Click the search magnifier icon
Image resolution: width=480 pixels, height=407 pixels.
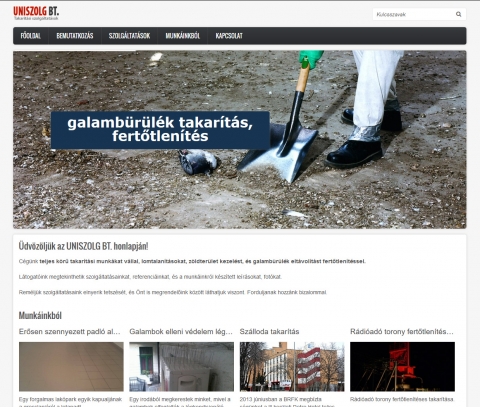458,14
